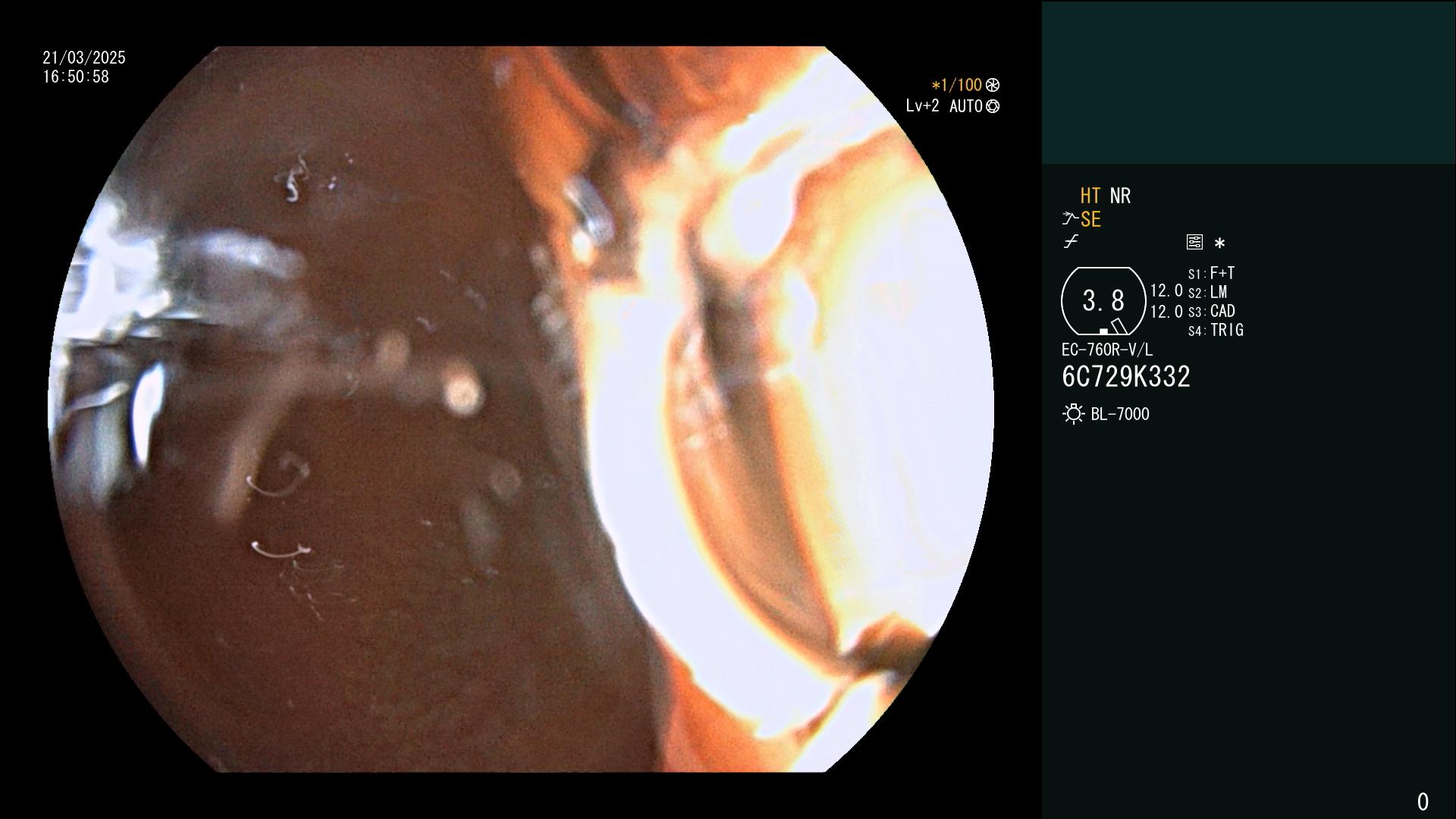This screenshot has height=819, width=1456.
Task: Click the S3: CAD switch assignment
Action: (1212, 311)
